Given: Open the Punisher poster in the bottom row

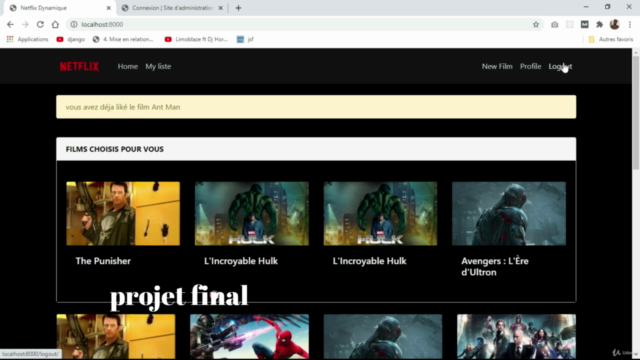Looking at the screenshot, I should 116,336.
